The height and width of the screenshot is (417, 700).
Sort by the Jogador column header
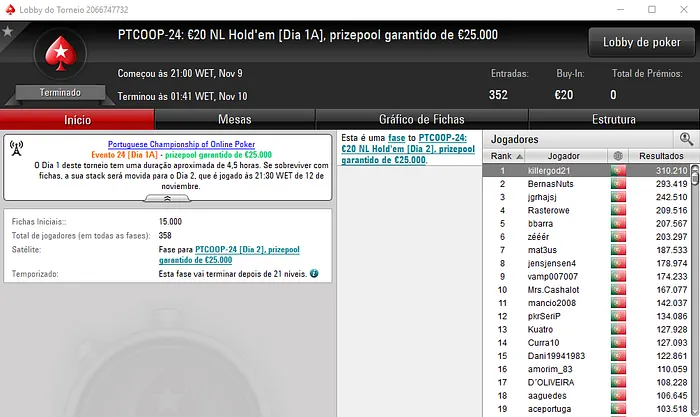coord(566,156)
